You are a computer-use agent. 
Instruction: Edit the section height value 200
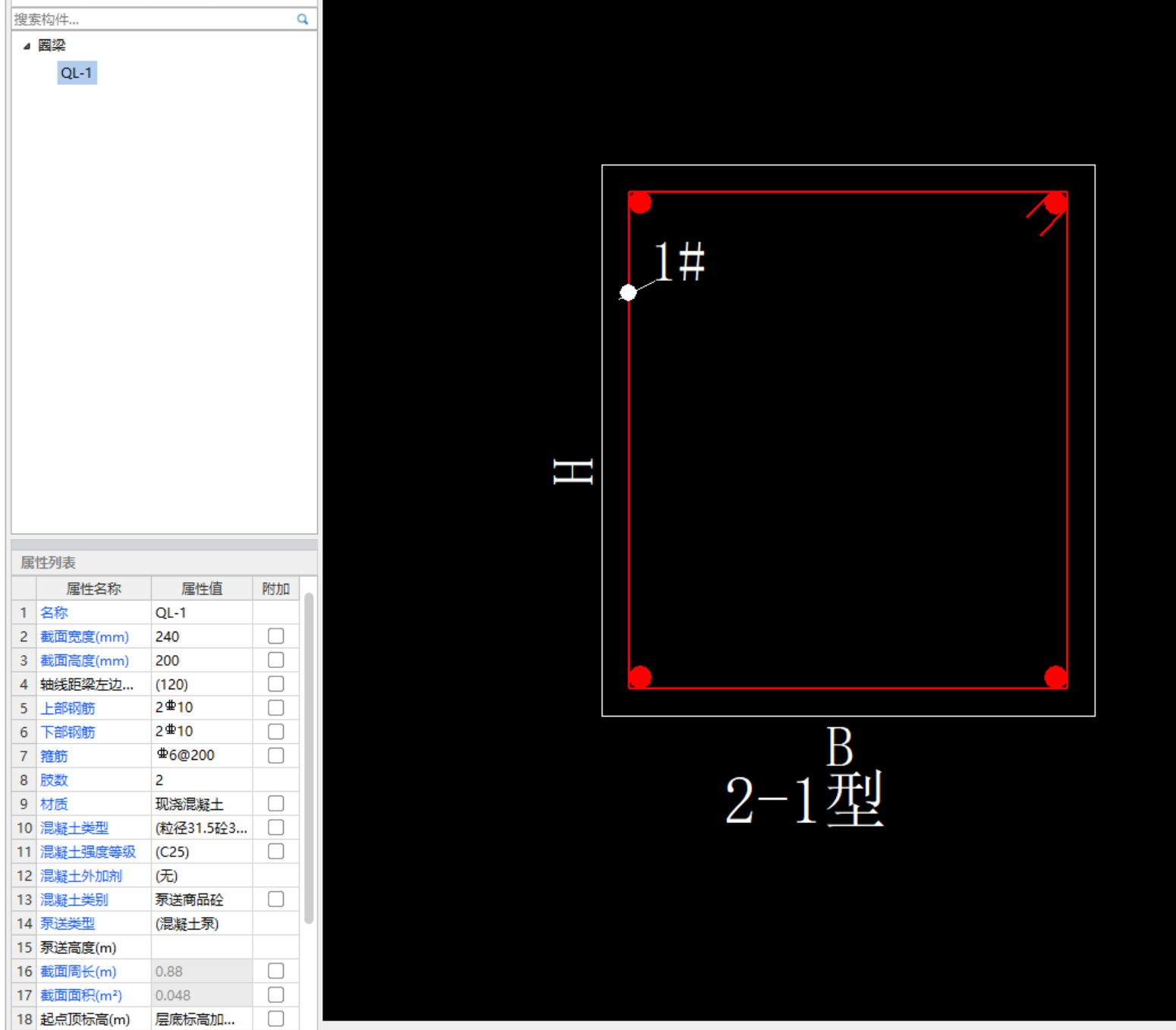click(x=202, y=660)
